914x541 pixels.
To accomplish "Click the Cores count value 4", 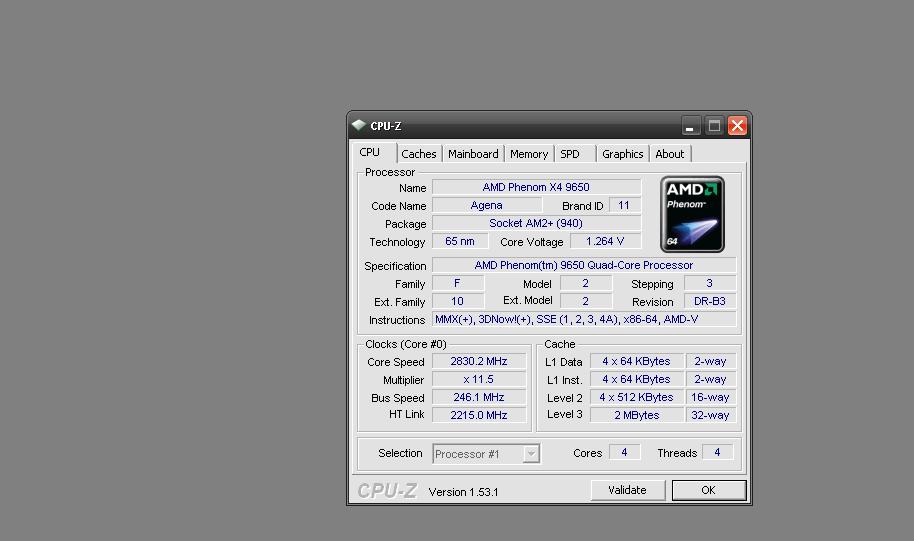I will pyautogui.click(x=624, y=452).
